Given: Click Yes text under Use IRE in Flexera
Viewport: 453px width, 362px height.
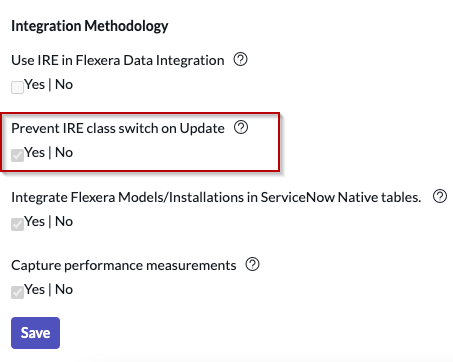Looking at the screenshot, I should [x=34, y=84].
